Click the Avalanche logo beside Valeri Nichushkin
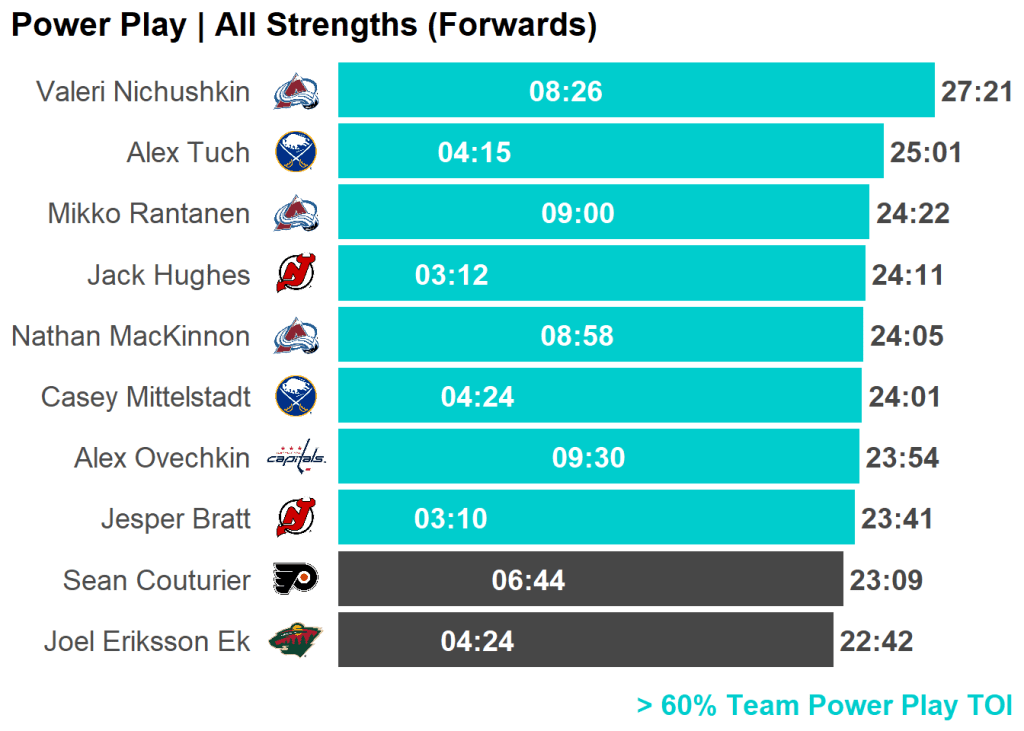 point(296,92)
